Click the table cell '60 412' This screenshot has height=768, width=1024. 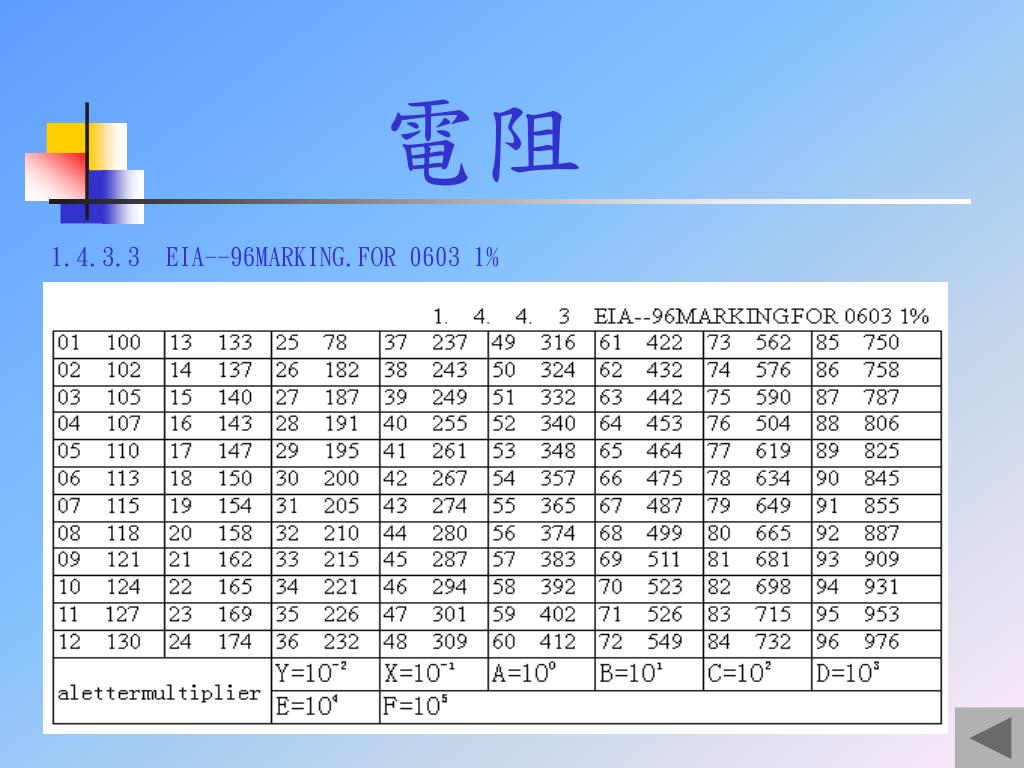click(x=542, y=643)
